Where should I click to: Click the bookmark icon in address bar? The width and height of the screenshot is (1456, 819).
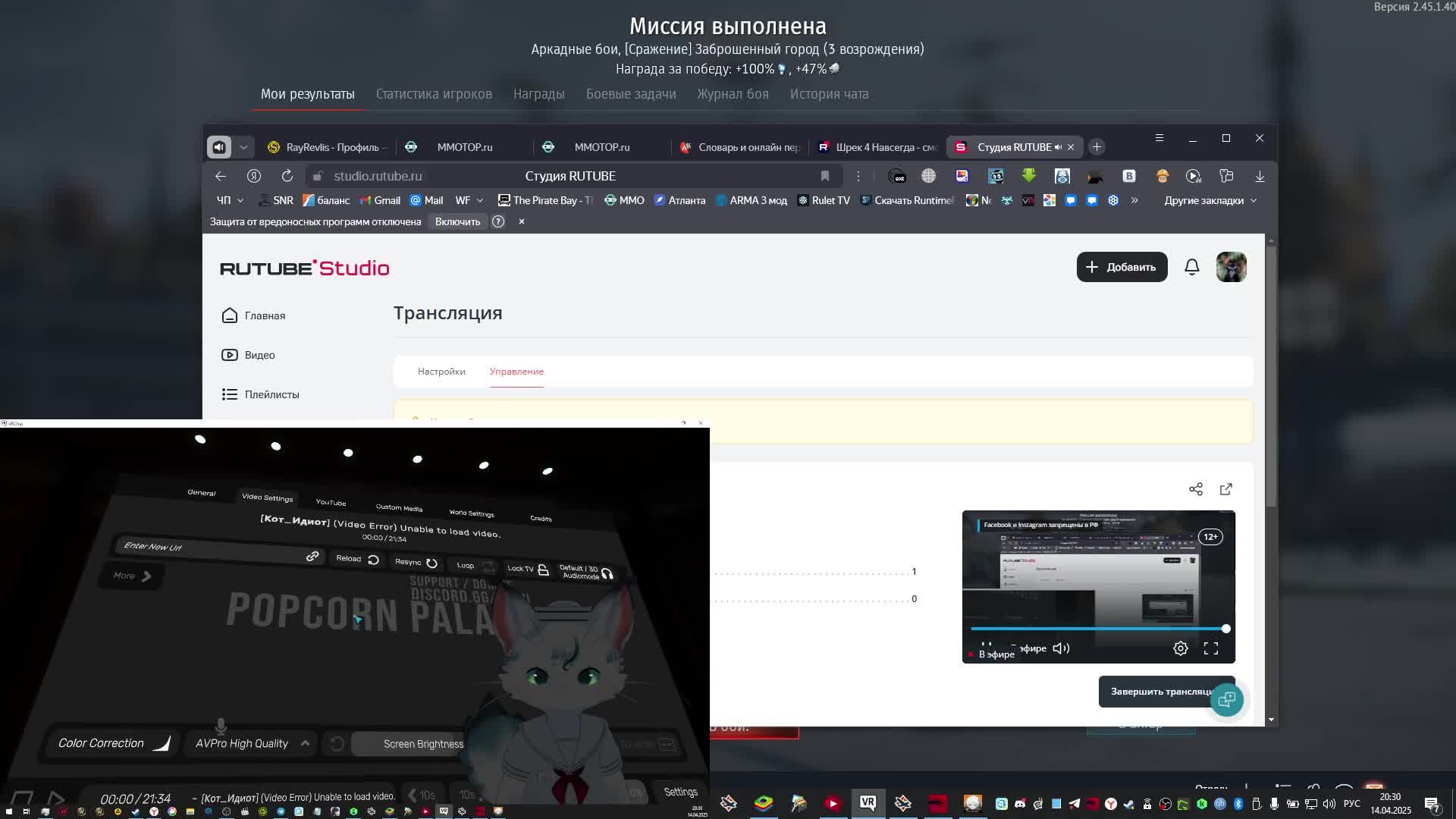click(x=825, y=176)
